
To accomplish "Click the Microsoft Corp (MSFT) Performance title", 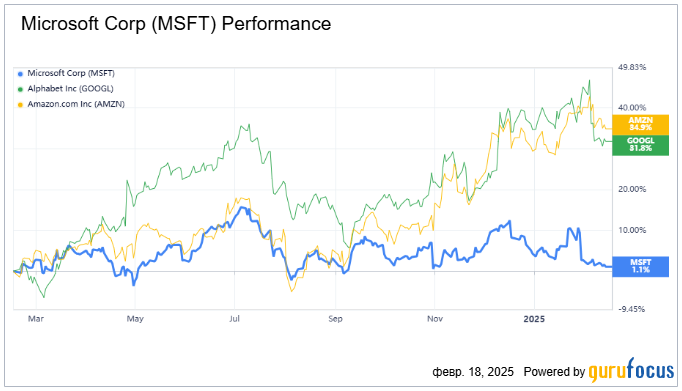I will 176,23.
